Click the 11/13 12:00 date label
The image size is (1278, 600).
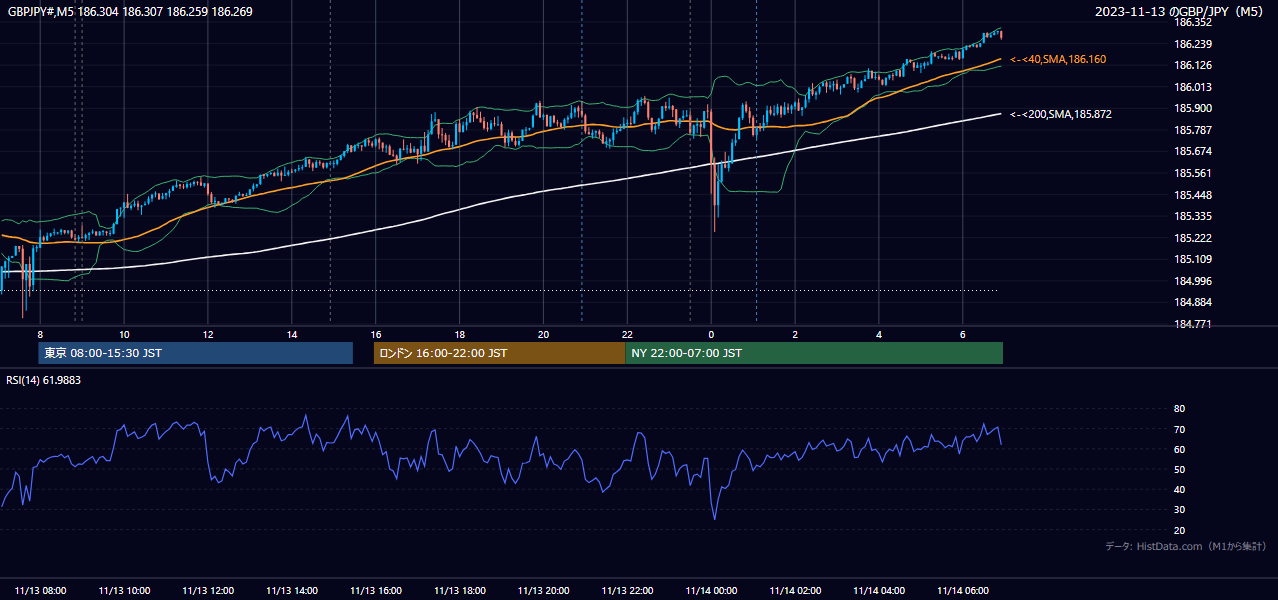(208, 591)
